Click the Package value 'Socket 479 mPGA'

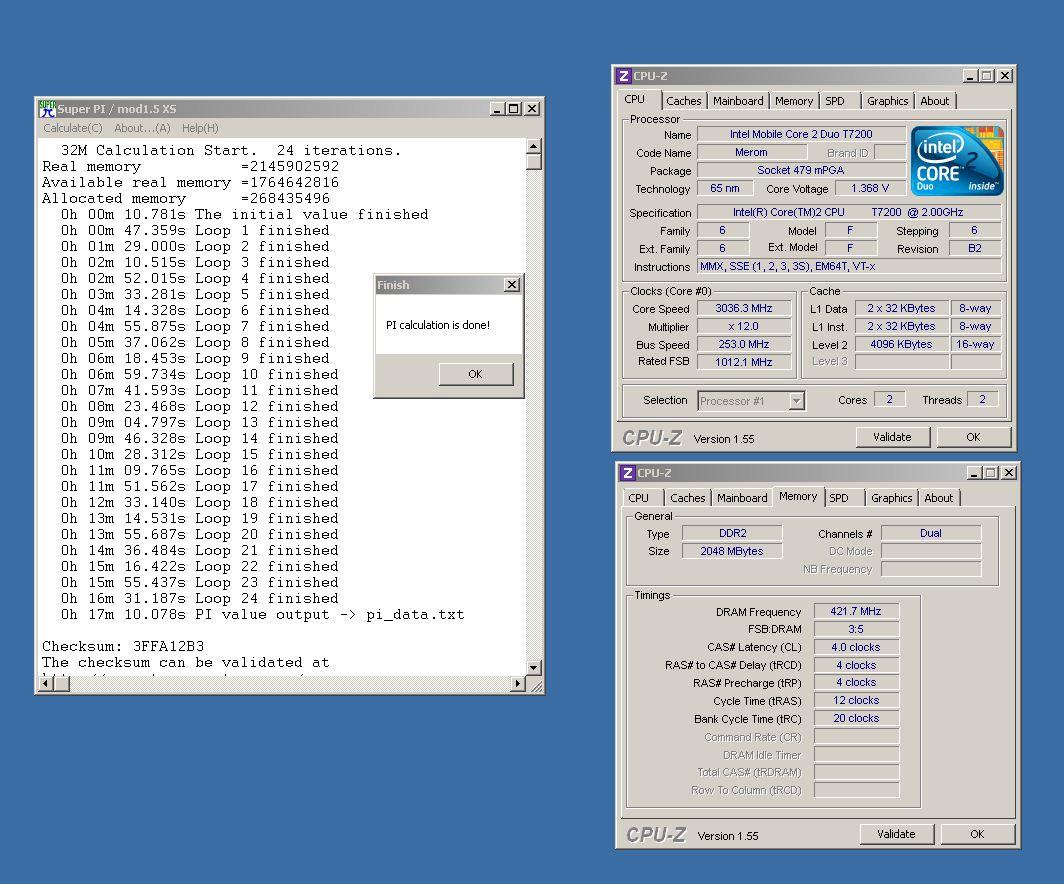click(801, 170)
